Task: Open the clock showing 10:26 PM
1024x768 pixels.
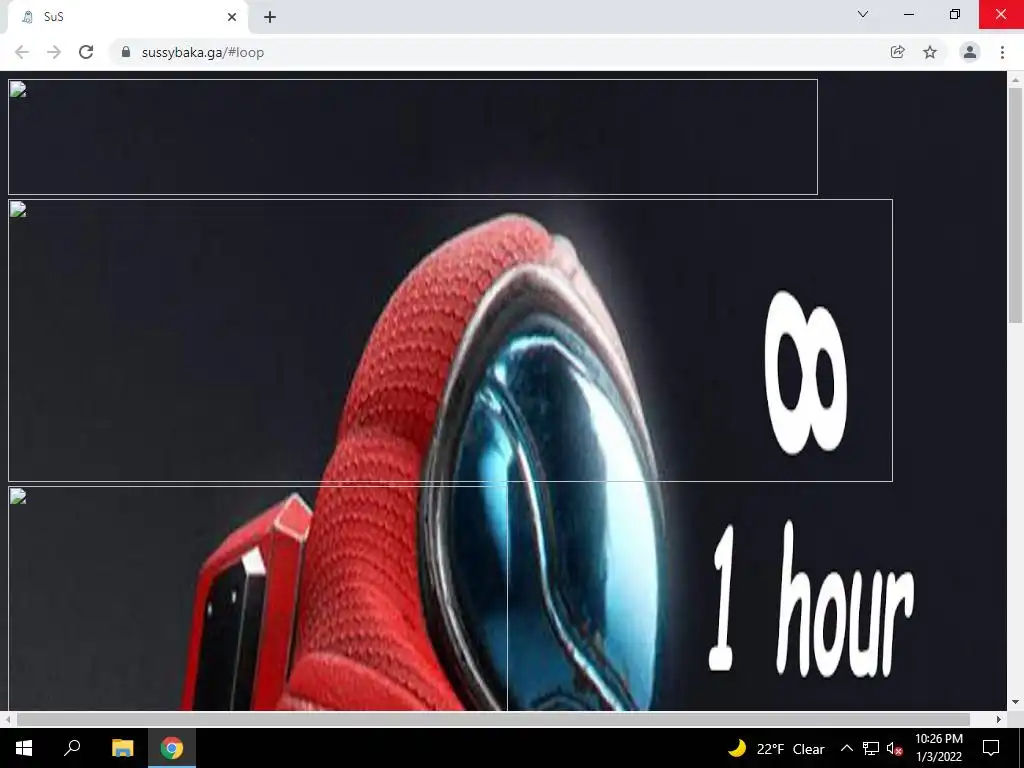Action: (x=939, y=748)
